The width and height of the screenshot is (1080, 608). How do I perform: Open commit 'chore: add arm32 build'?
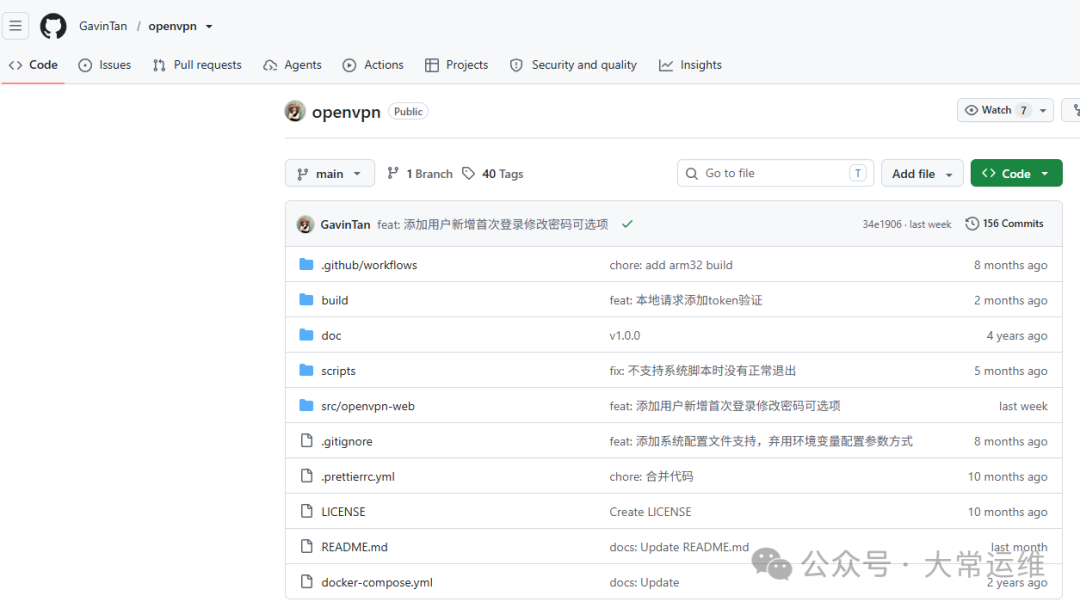671,265
